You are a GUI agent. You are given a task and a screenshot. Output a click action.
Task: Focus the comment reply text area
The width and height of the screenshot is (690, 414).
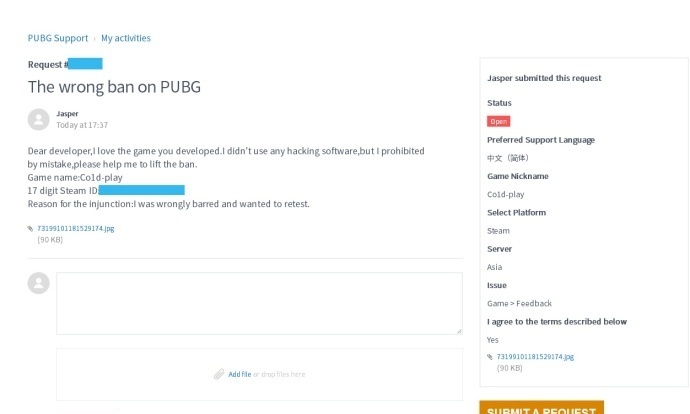click(259, 302)
